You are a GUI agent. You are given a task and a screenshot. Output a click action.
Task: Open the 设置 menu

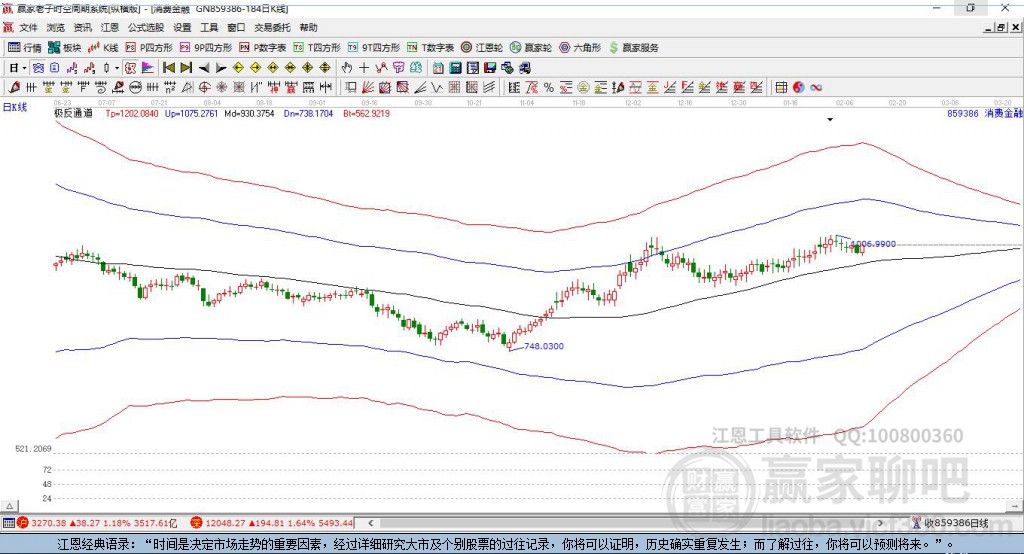tap(182, 27)
